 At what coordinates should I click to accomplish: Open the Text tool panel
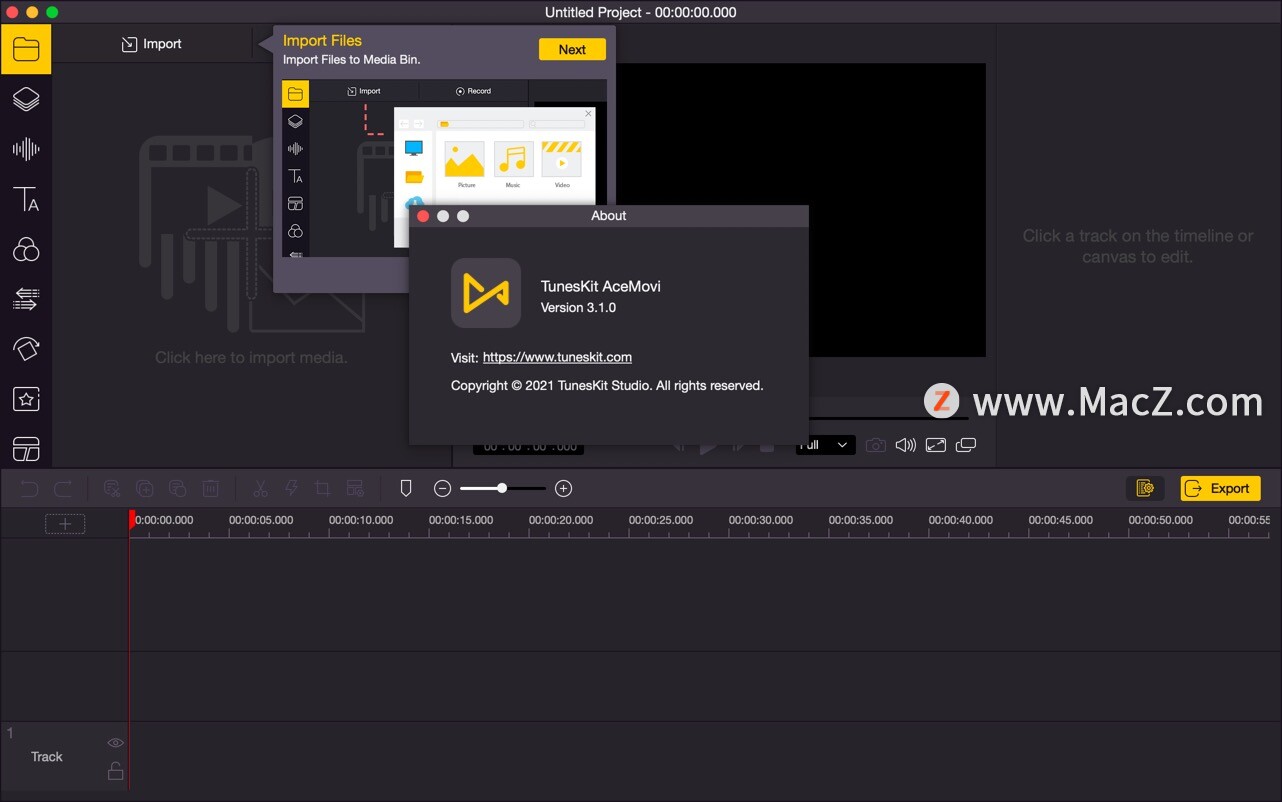pyautogui.click(x=26, y=199)
